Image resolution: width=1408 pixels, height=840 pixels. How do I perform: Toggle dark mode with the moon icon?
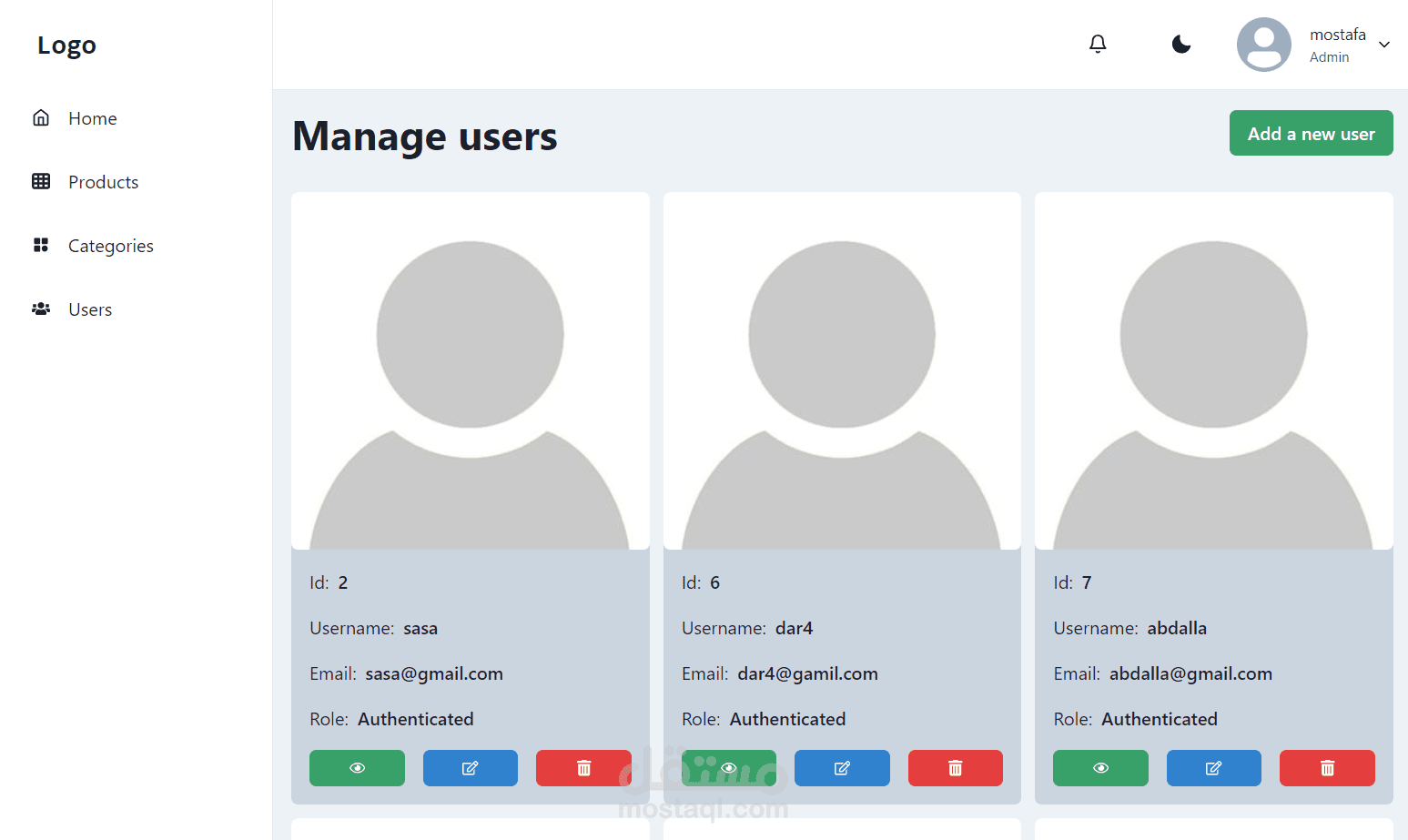[x=1180, y=44]
